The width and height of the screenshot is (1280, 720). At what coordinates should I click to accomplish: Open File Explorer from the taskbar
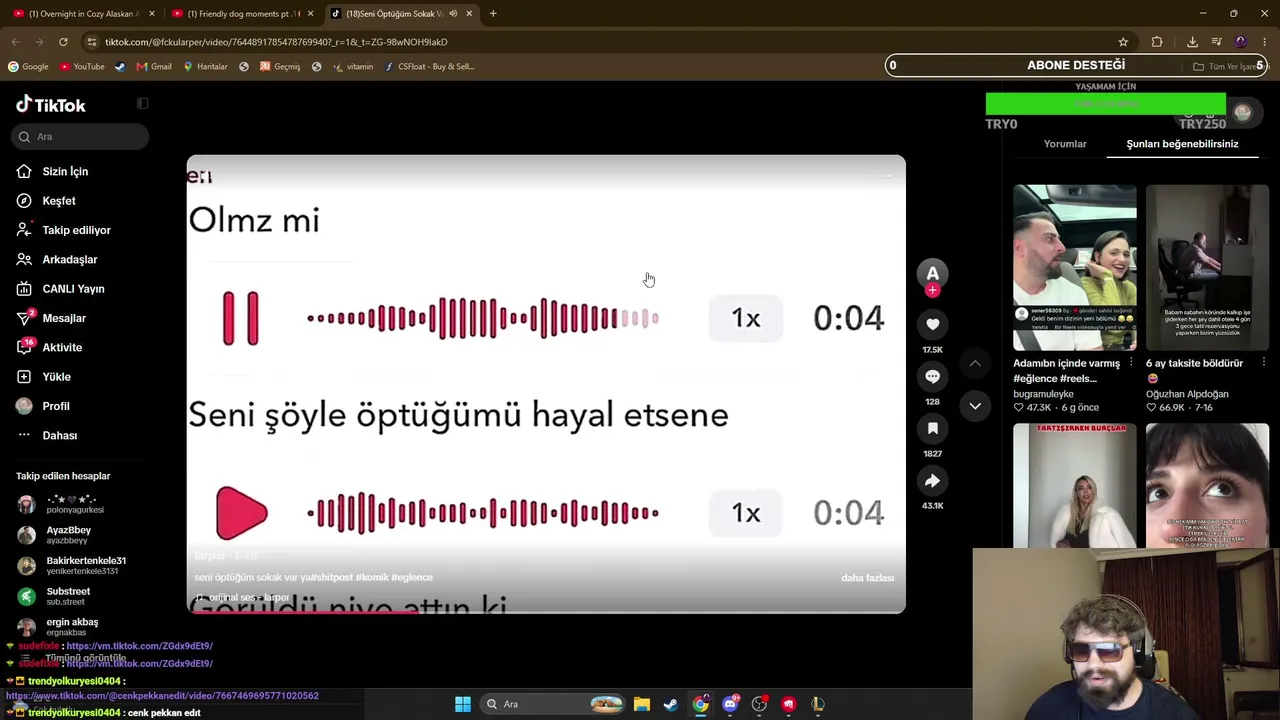click(642, 704)
